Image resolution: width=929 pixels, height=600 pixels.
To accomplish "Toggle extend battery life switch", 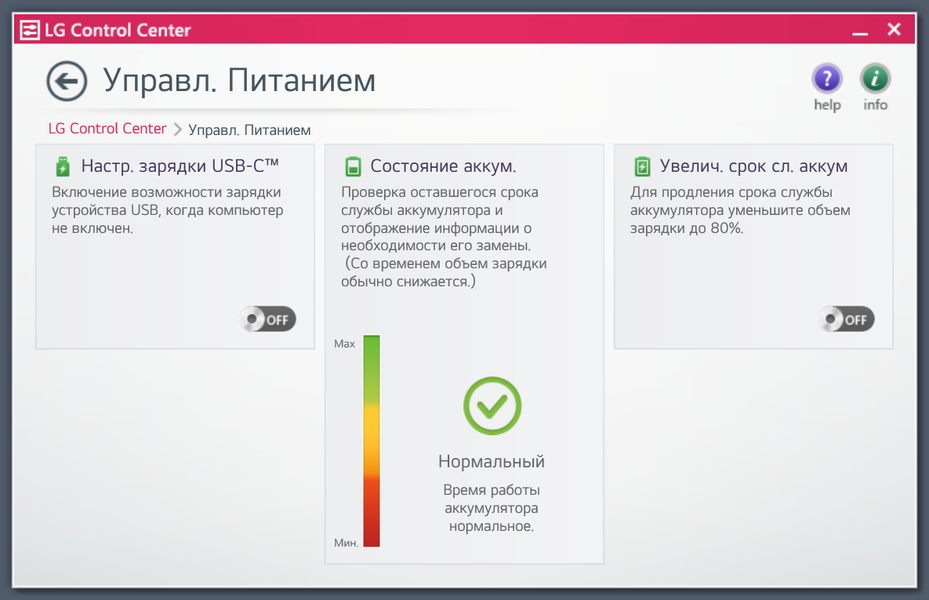I will (x=847, y=319).
